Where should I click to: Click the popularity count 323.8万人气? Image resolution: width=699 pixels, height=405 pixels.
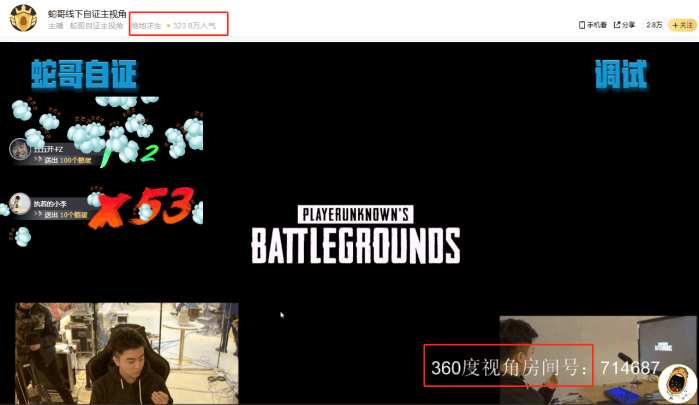click(x=196, y=25)
